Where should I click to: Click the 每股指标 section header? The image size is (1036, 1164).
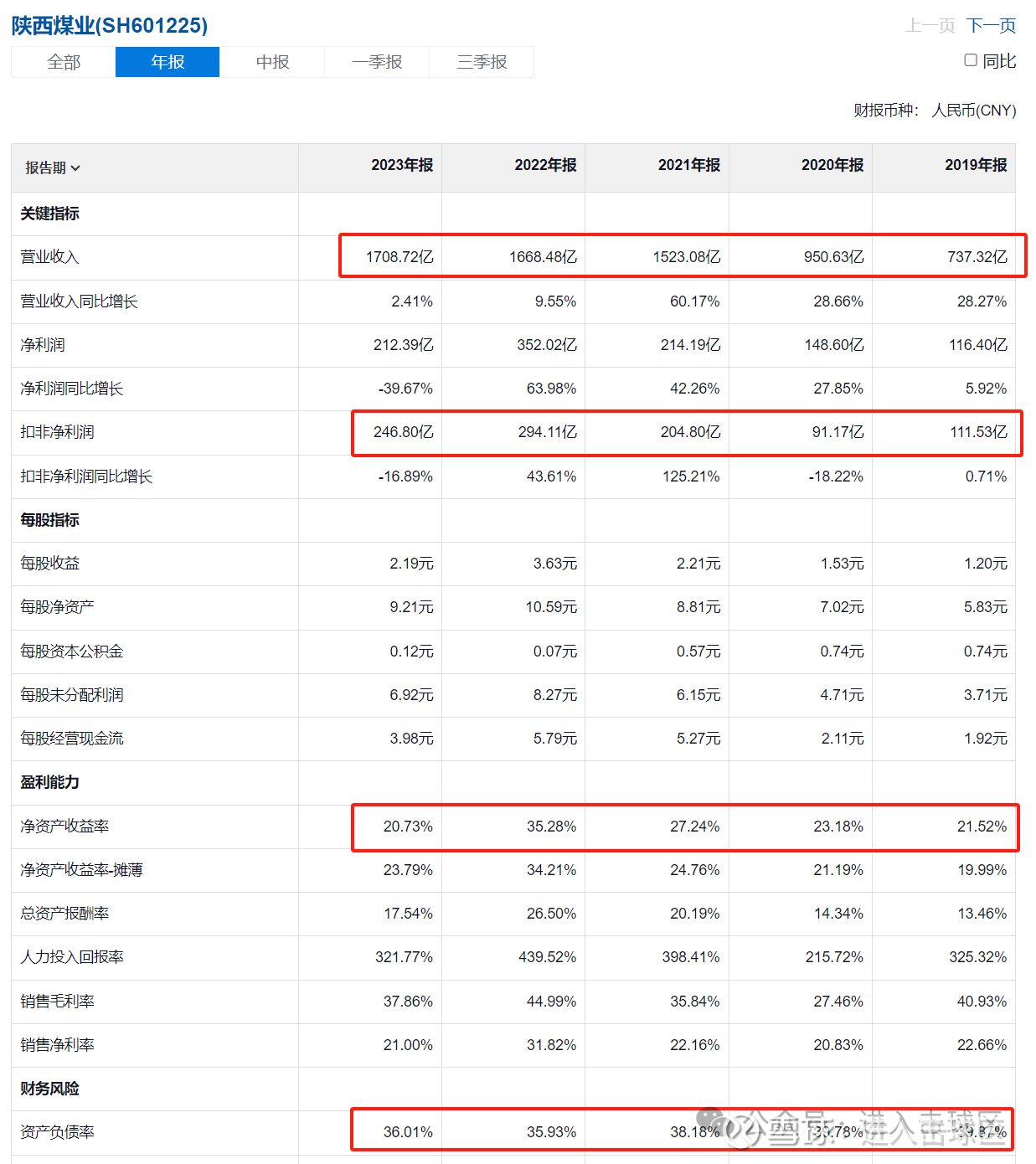click(49, 520)
